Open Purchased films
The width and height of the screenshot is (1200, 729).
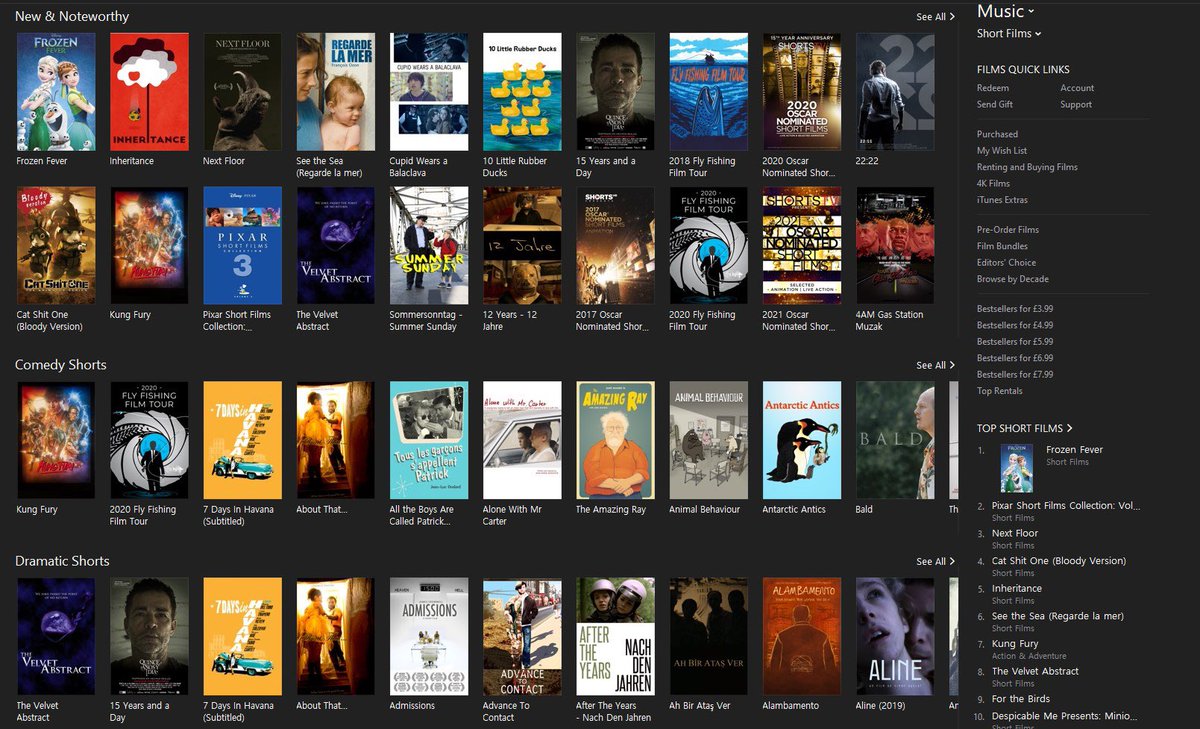[997, 134]
